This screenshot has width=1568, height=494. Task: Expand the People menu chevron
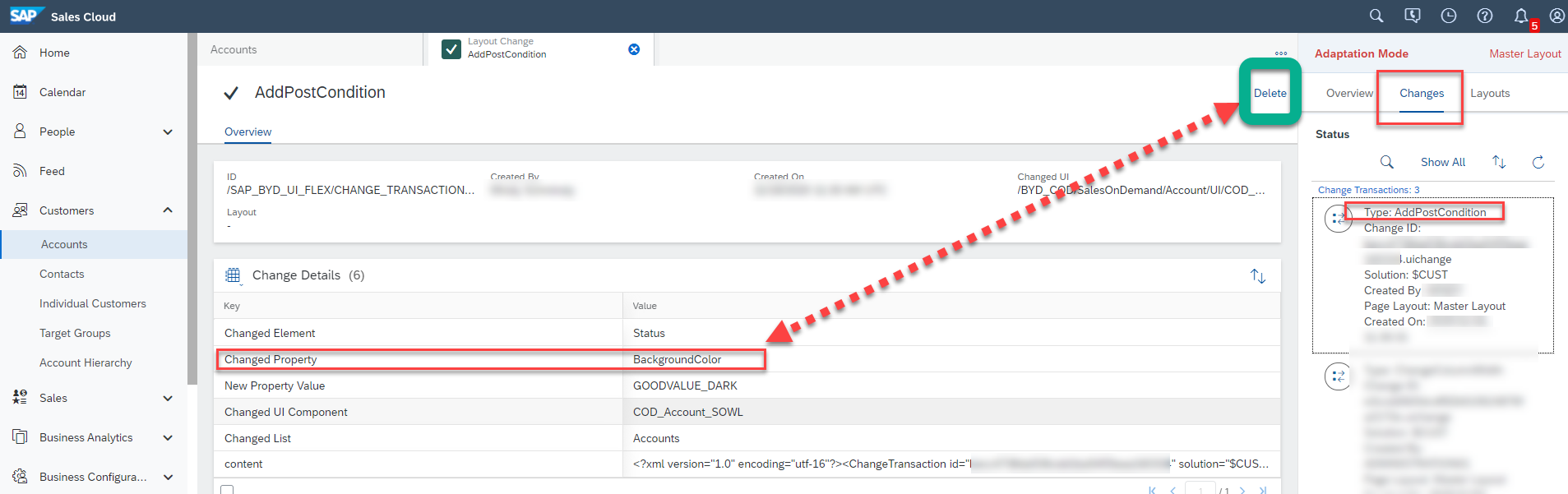coord(168,132)
